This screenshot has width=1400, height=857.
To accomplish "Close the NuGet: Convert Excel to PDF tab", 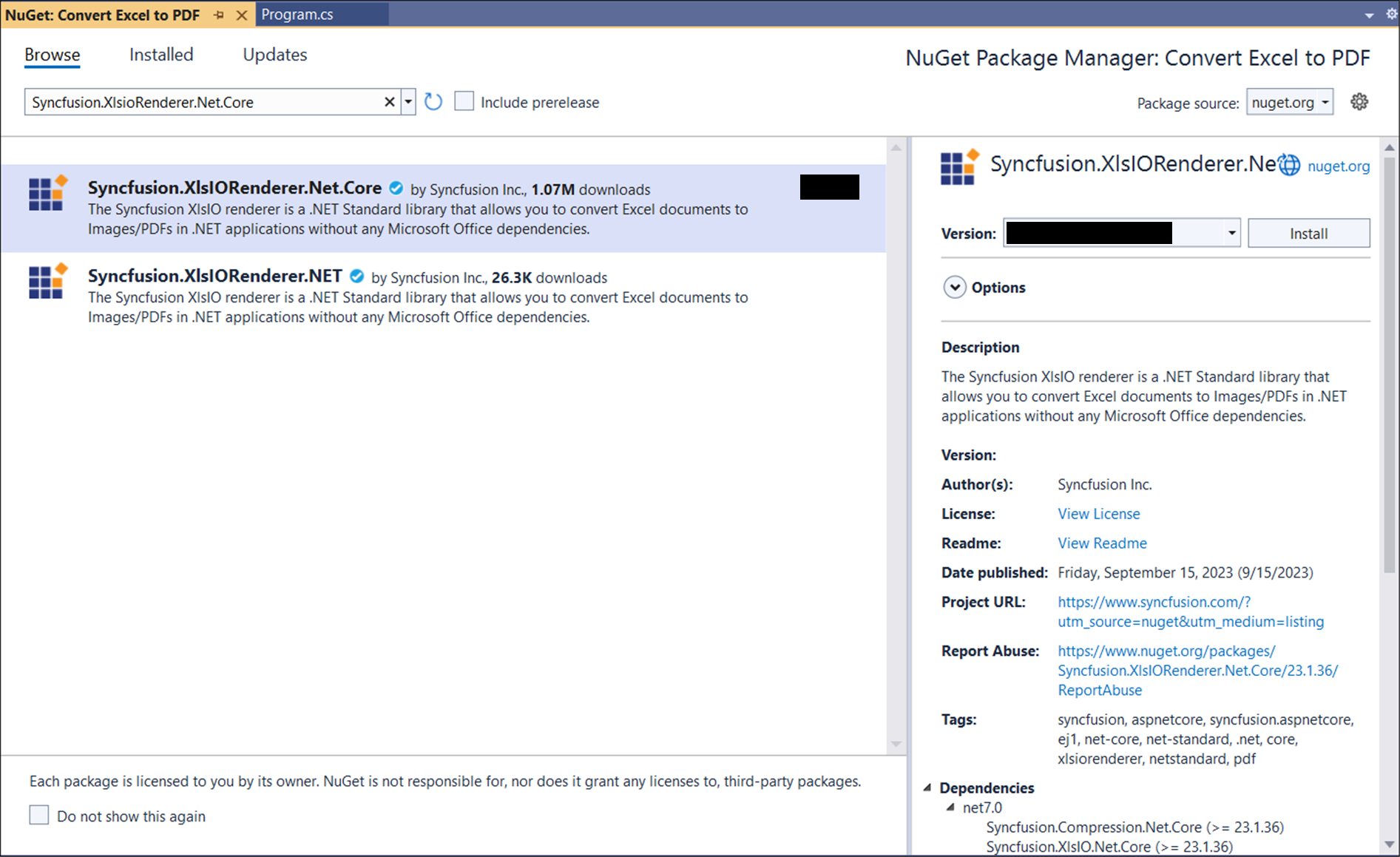I will point(242,15).
